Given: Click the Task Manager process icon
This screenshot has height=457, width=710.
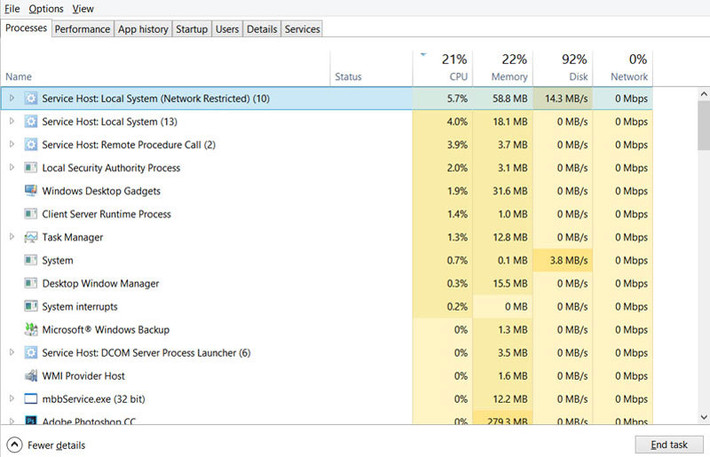Looking at the screenshot, I should (31, 237).
